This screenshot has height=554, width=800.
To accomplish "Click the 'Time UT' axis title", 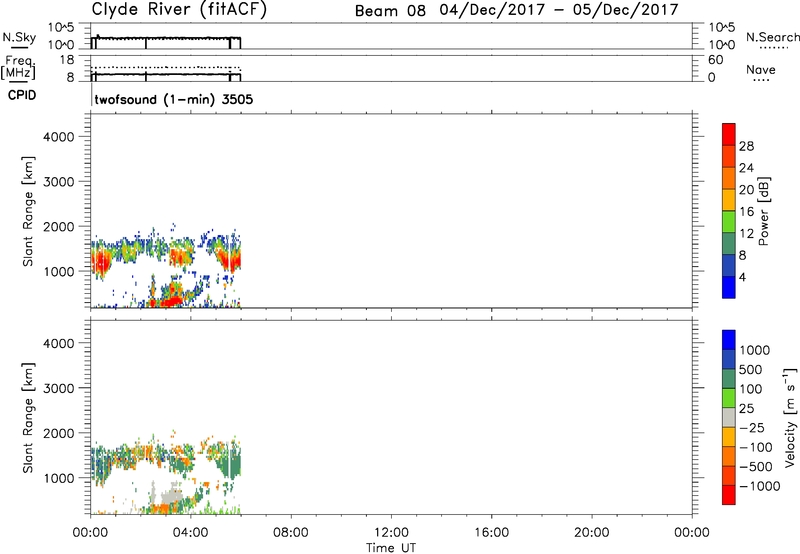I will click(x=391, y=548).
